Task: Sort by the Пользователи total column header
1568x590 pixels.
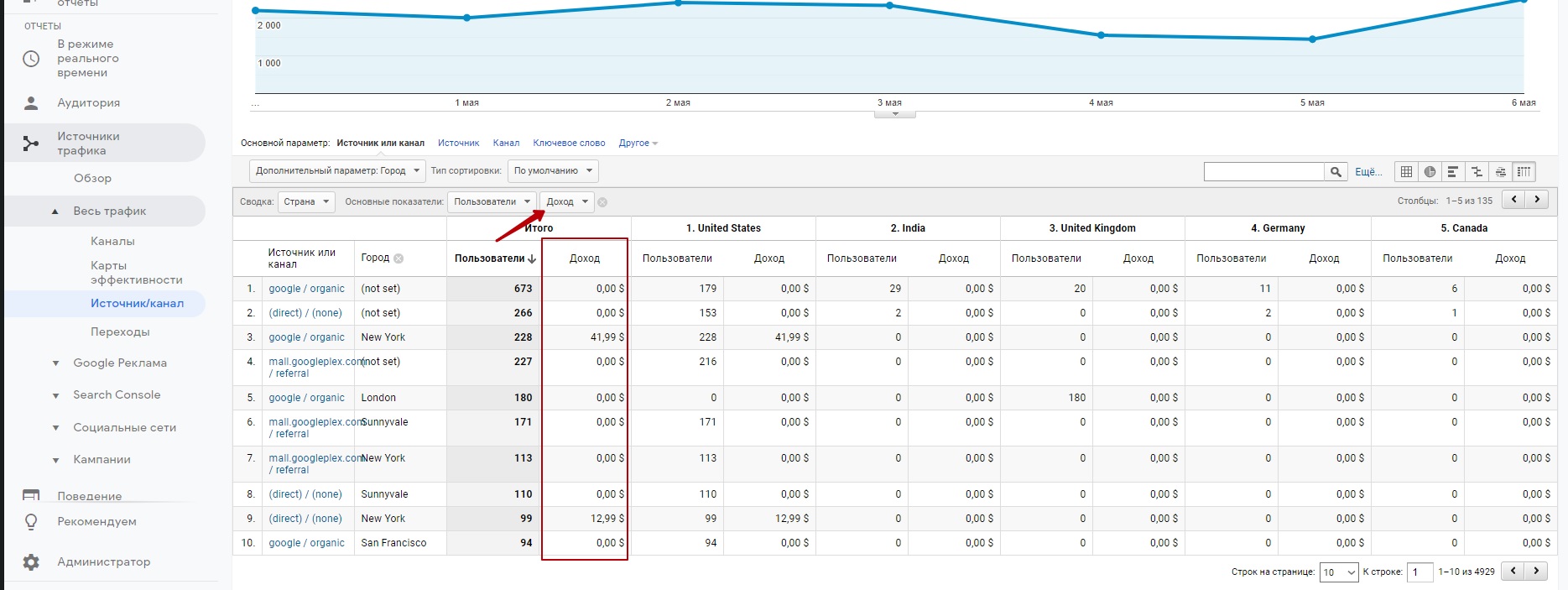Action: click(x=495, y=258)
